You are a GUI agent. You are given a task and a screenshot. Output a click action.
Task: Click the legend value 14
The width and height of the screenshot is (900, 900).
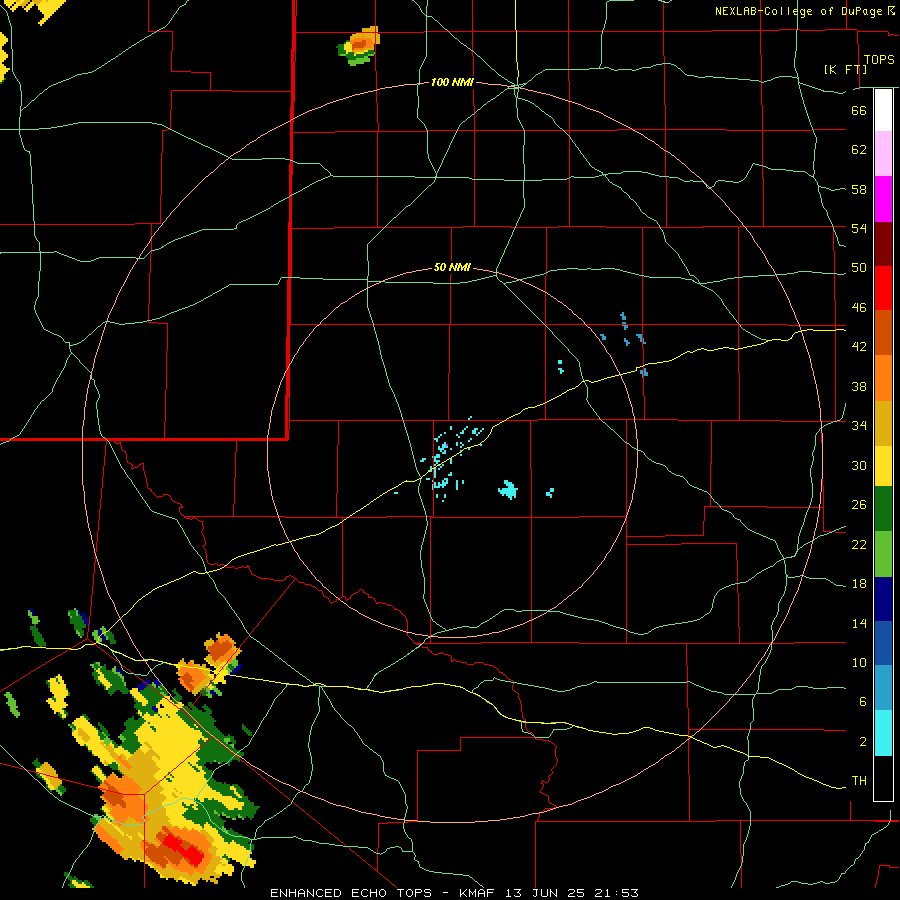[859, 623]
